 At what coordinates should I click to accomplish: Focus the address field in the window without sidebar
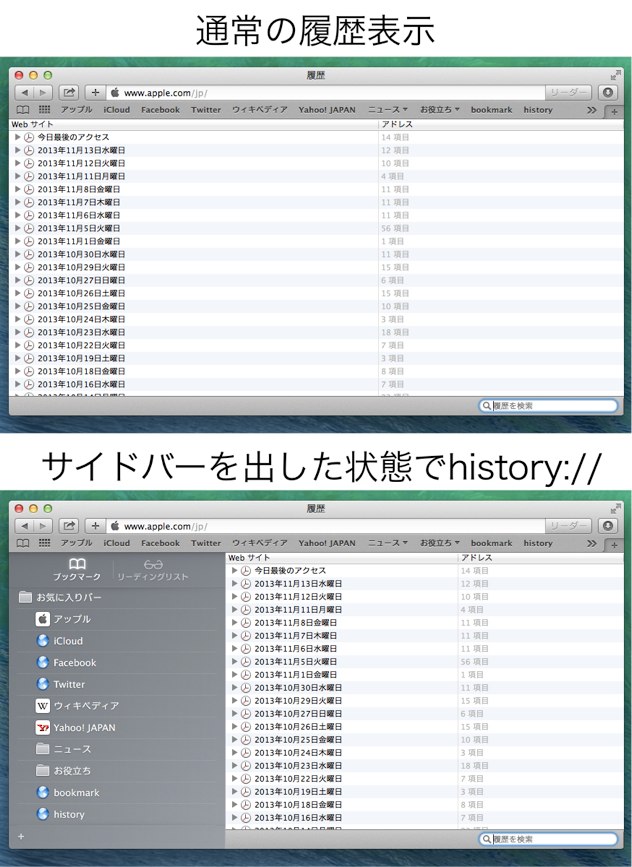(326, 92)
